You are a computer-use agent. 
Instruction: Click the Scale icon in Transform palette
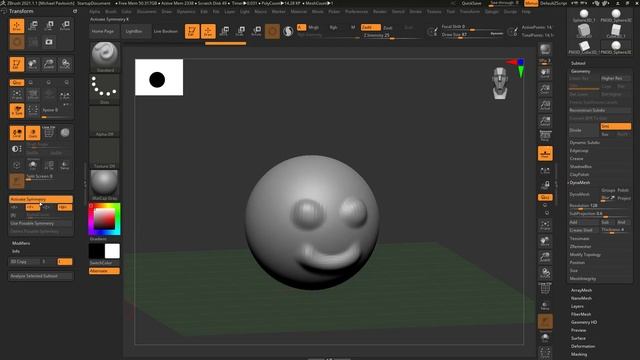point(49,26)
